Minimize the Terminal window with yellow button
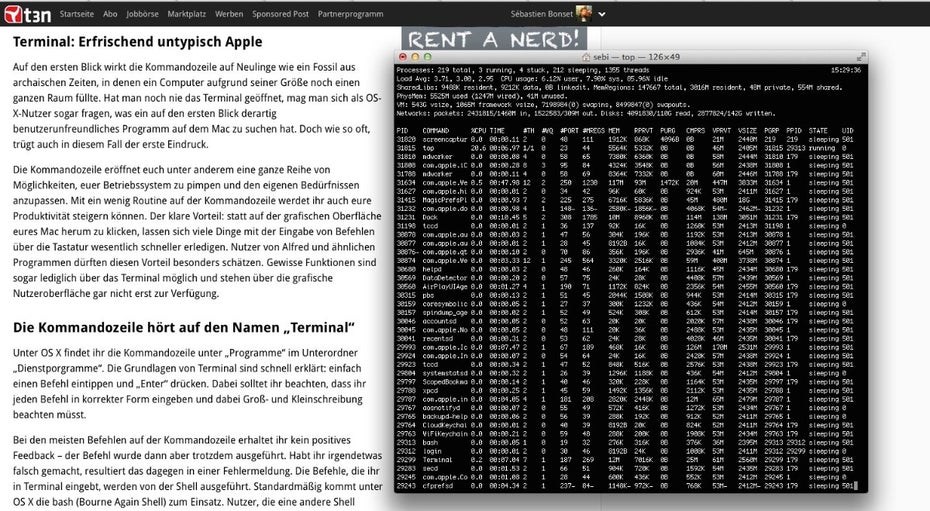 (x=415, y=57)
